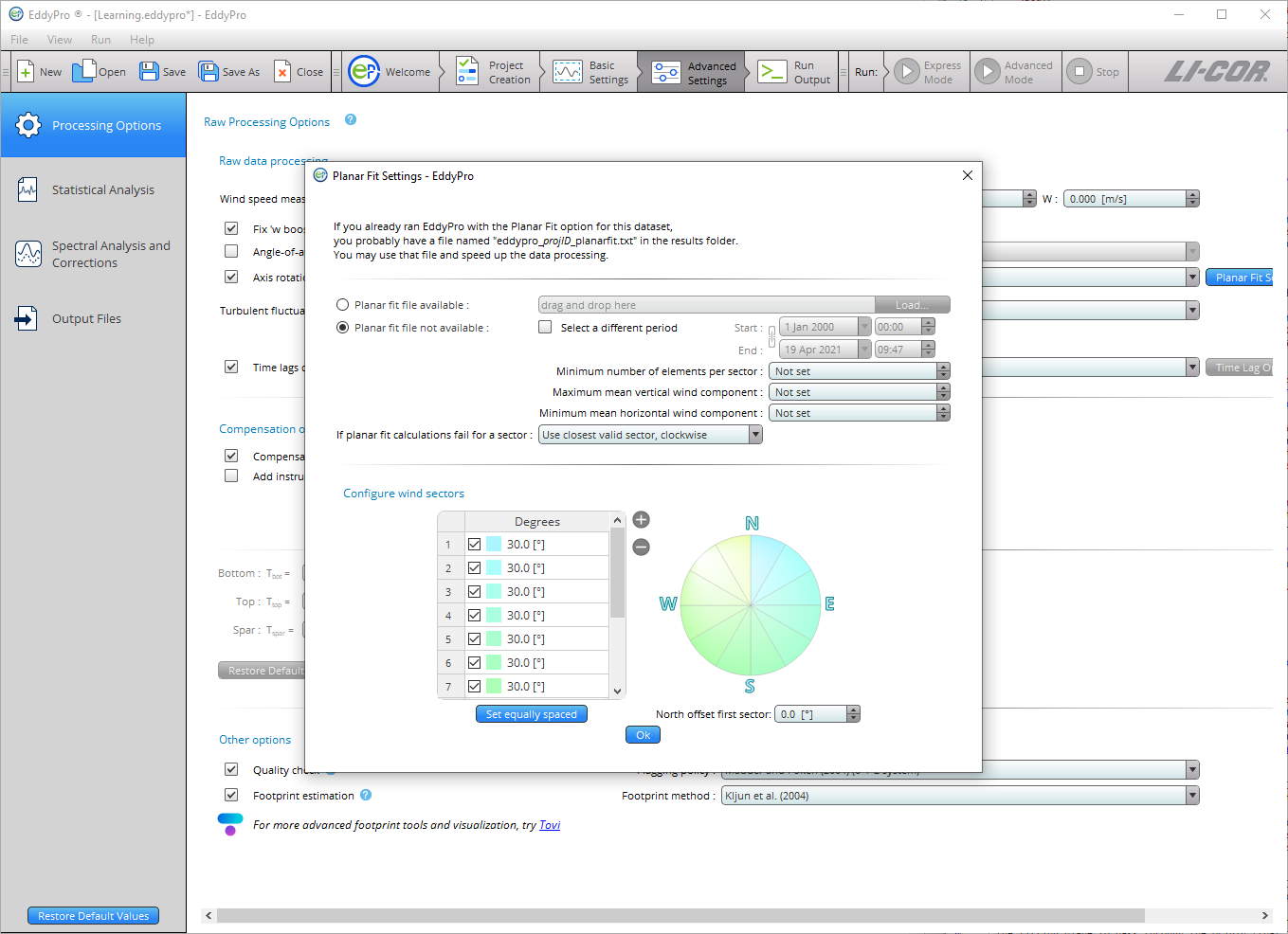Click sector 1 cyan color swatch
The image size is (1288, 934).
(x=494, y=545)
